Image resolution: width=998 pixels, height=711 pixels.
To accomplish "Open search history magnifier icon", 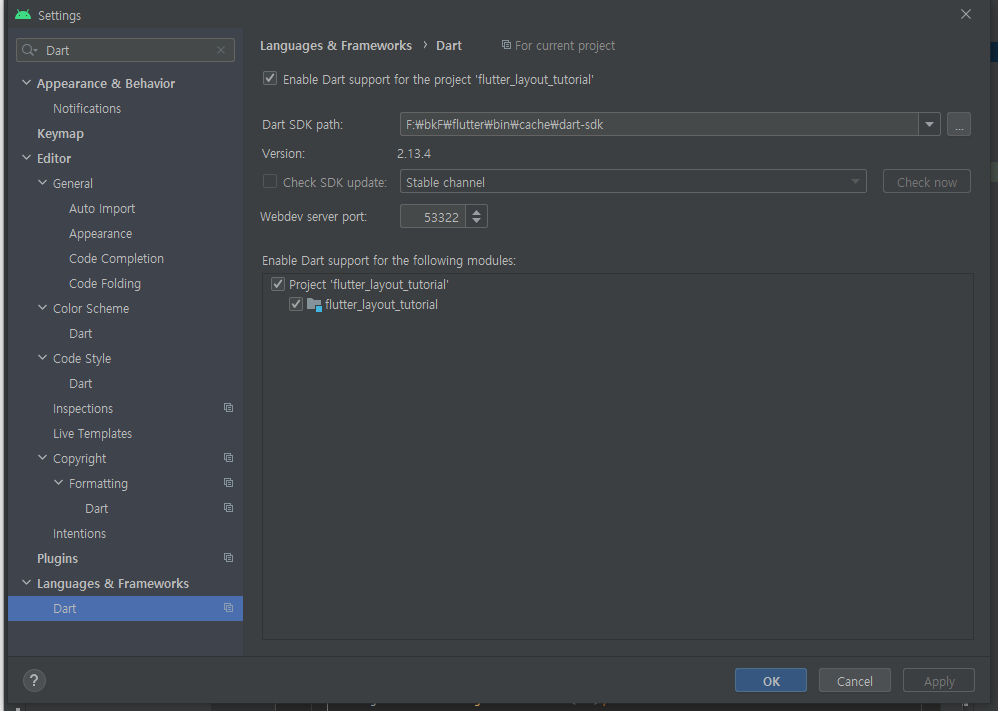I will [29, 50].
